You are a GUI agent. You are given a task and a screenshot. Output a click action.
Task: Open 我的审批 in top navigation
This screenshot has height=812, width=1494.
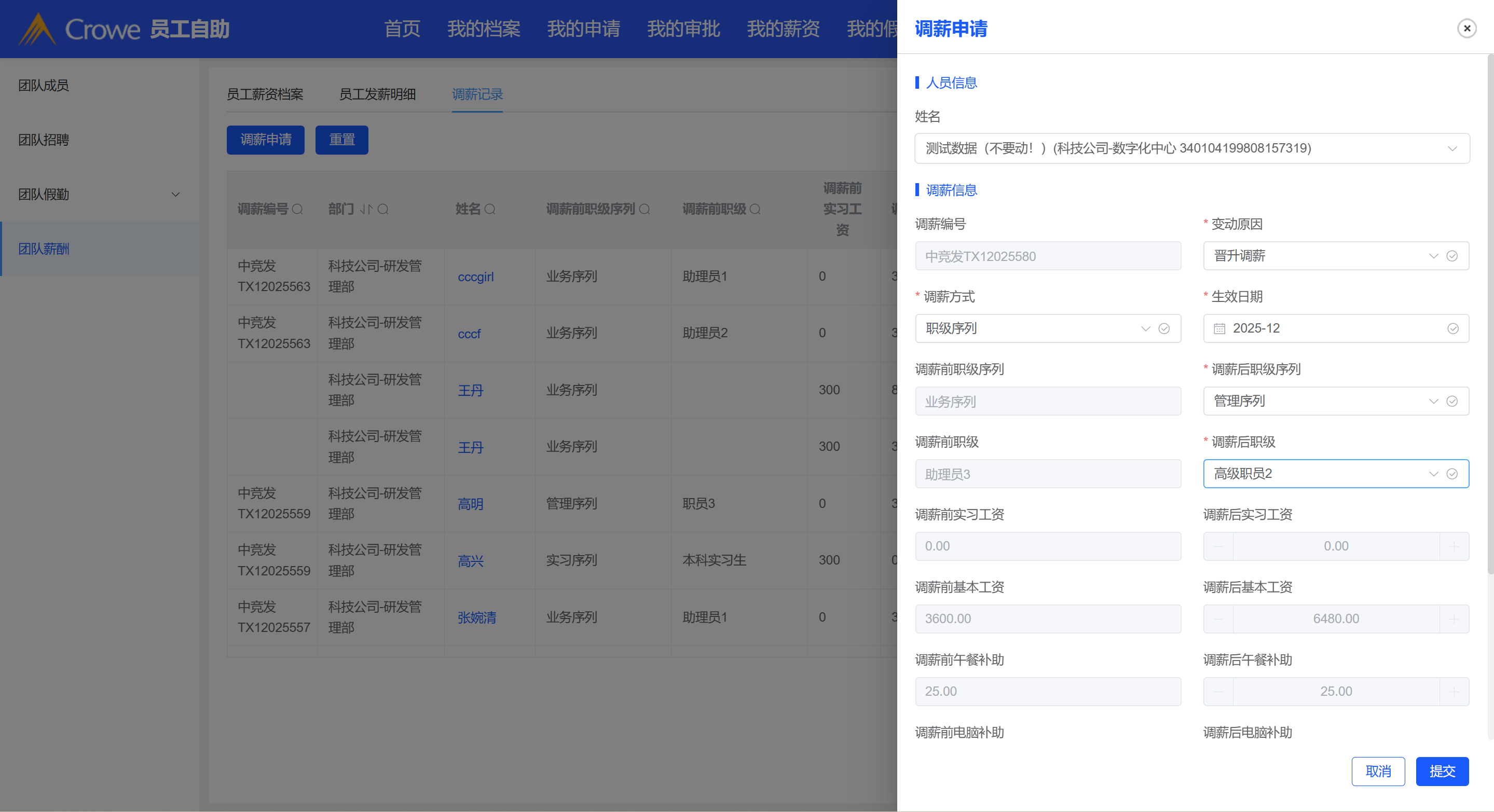coord(683,29)
